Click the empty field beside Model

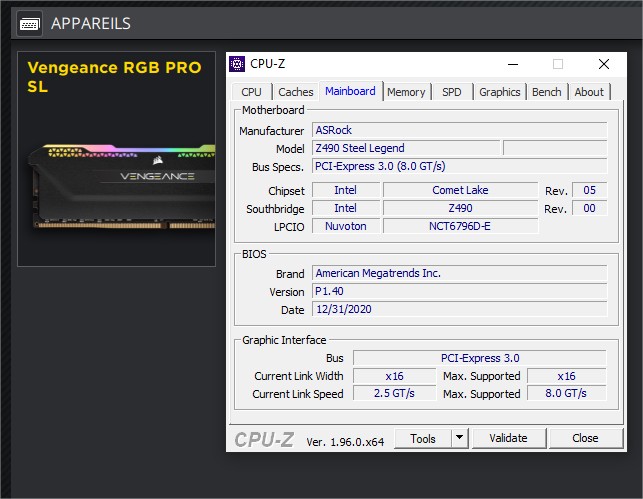click(555, 148)
